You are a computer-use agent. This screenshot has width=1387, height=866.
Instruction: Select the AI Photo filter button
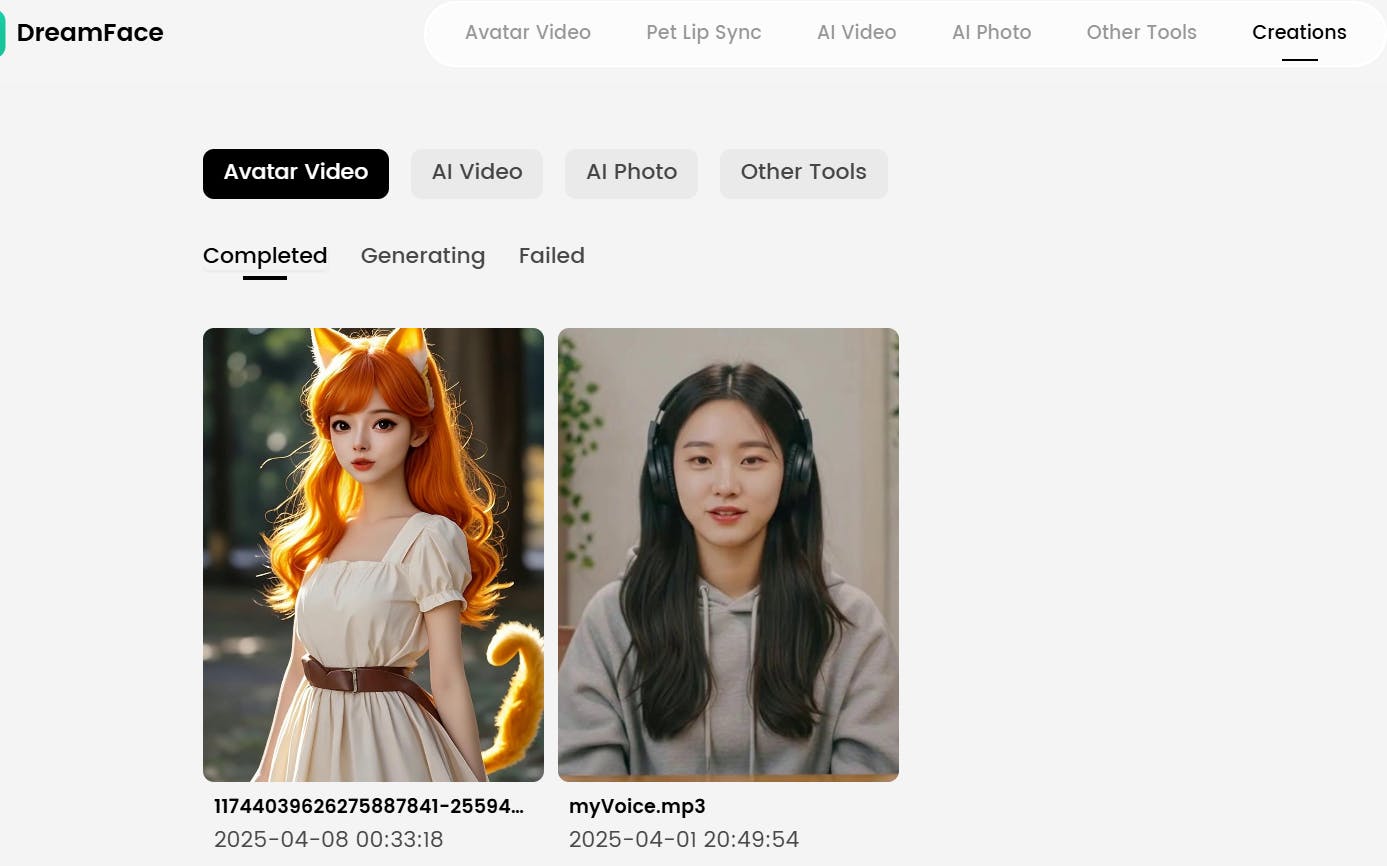pos(632,174)
